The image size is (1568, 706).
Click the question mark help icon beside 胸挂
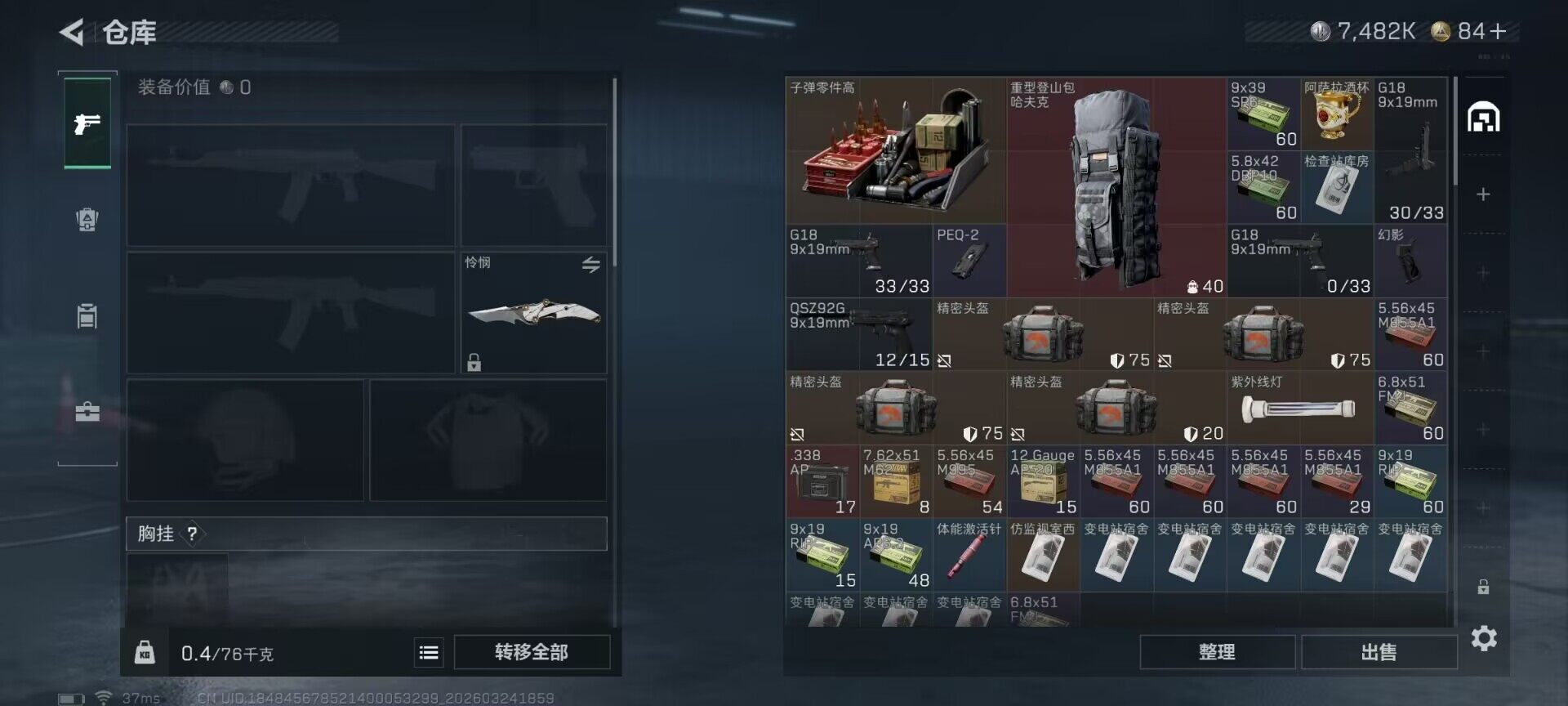[192, 534]
